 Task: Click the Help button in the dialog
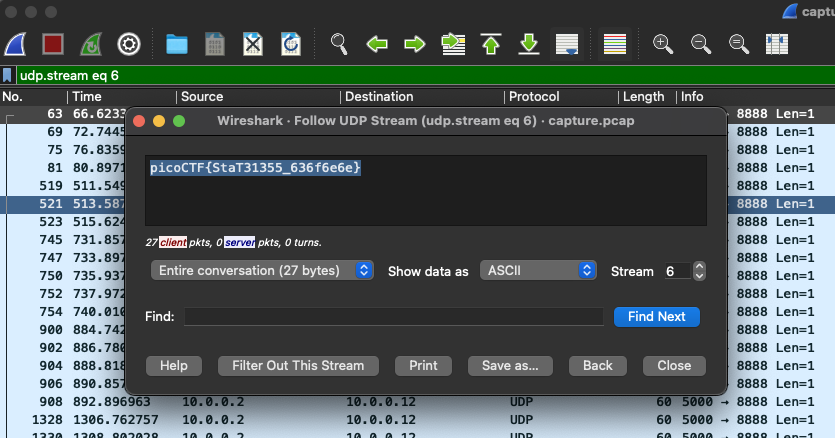point(174,366)
